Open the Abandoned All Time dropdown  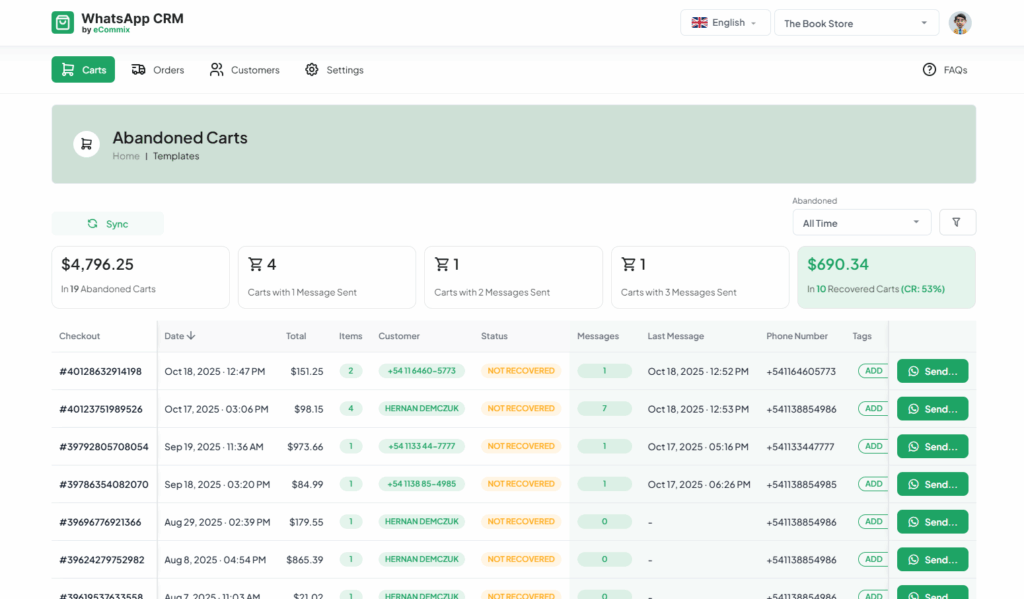coord(861,223)
